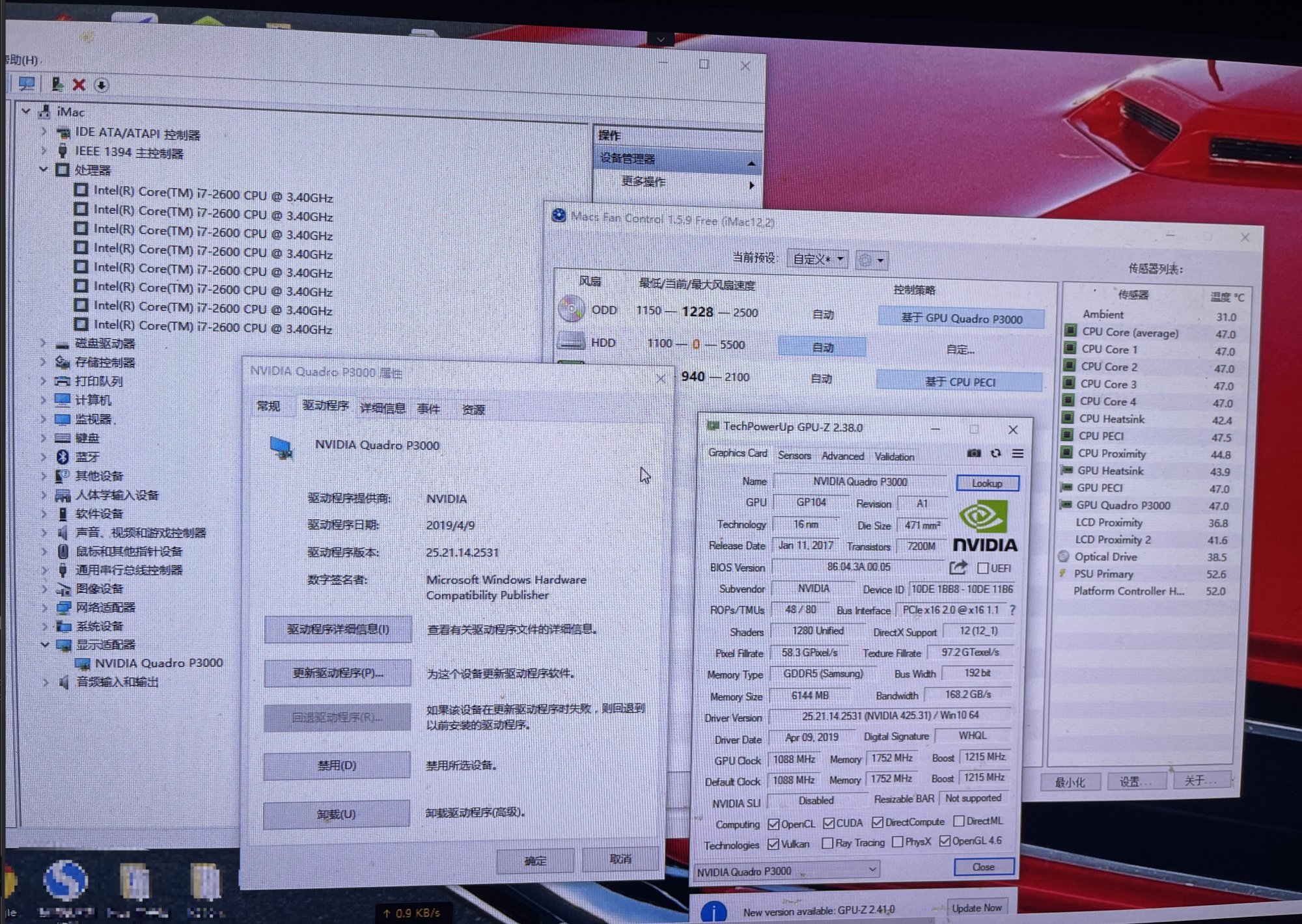
Task: Click the update driver down-arrow toolbar icon
Action: [x=102, y=85]
